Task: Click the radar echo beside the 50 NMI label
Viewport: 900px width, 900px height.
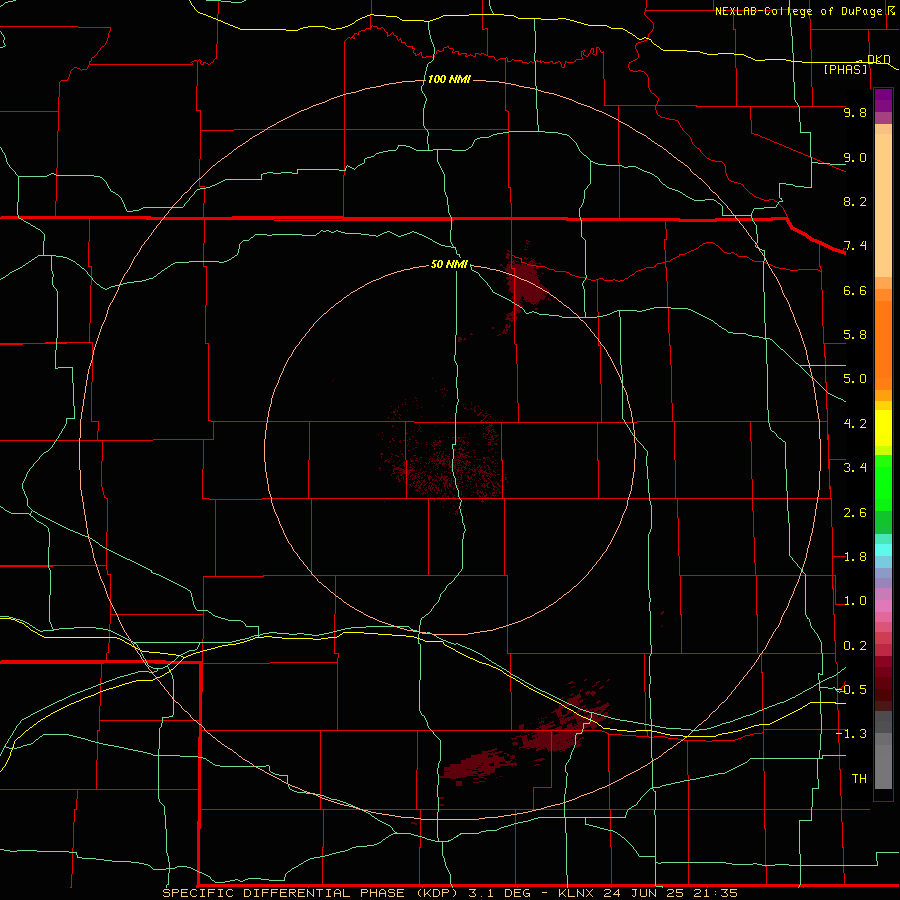Action: click(x=523, y=283)
